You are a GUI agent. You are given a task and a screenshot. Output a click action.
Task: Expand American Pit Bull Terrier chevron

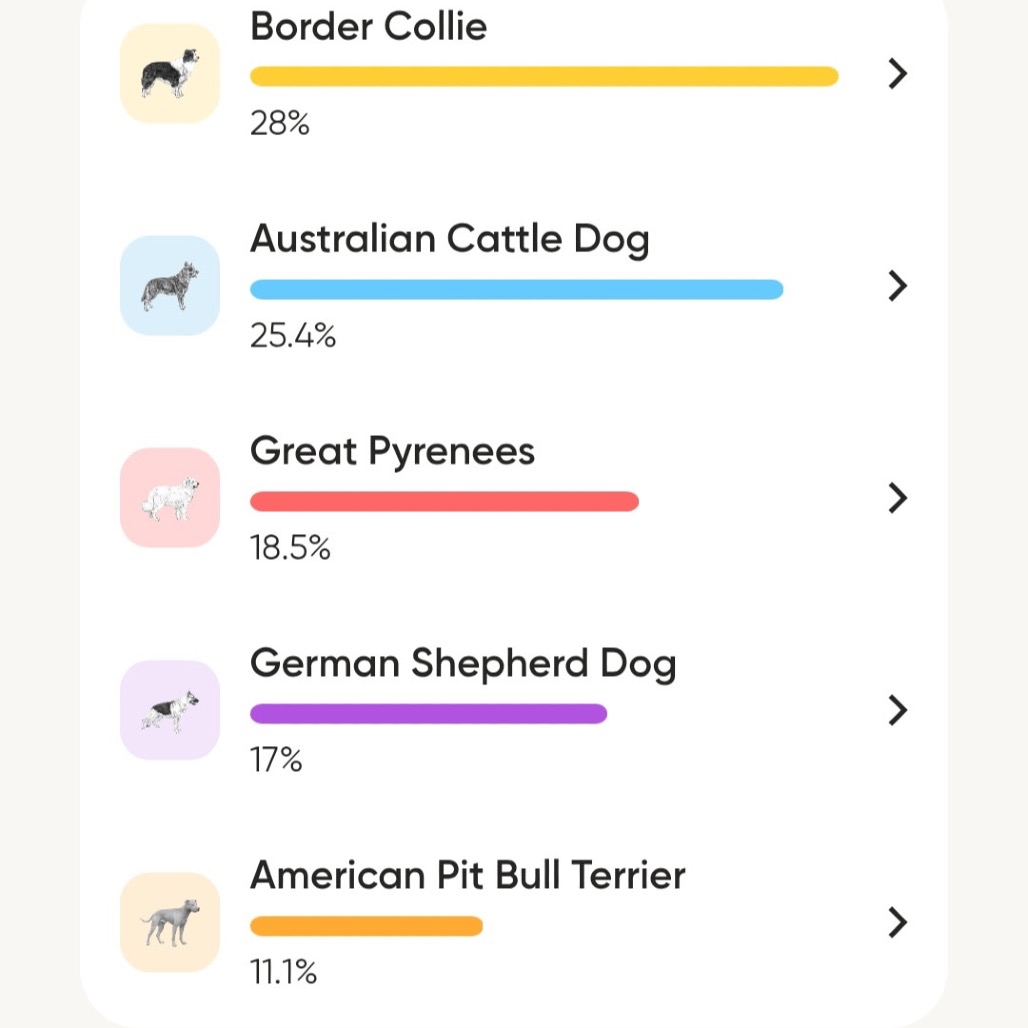(898, 922)
